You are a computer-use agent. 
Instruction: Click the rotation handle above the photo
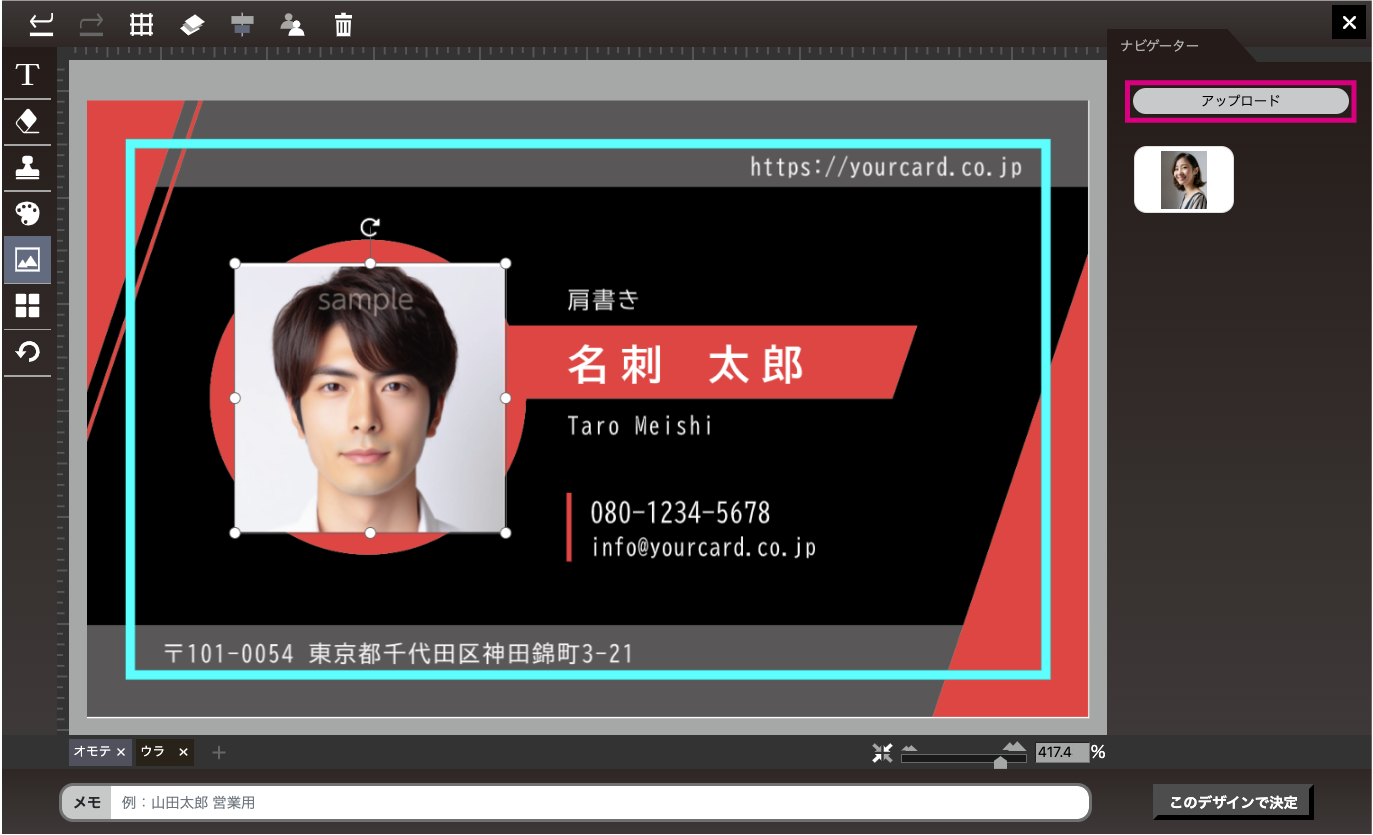point(370,227)
